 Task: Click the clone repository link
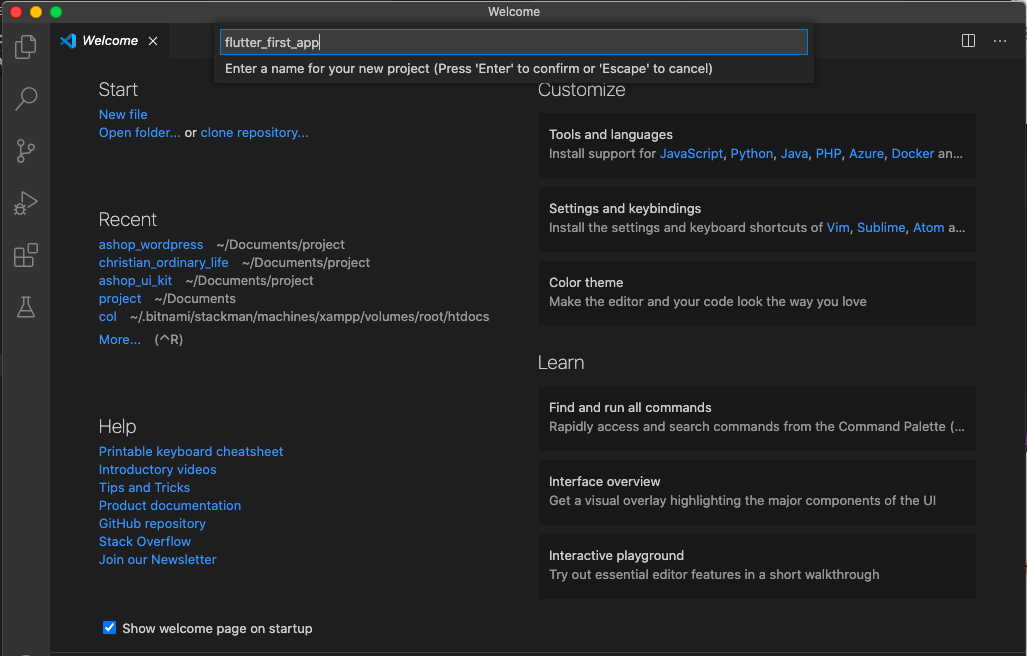pyautogui.click(x=254, y=132)
